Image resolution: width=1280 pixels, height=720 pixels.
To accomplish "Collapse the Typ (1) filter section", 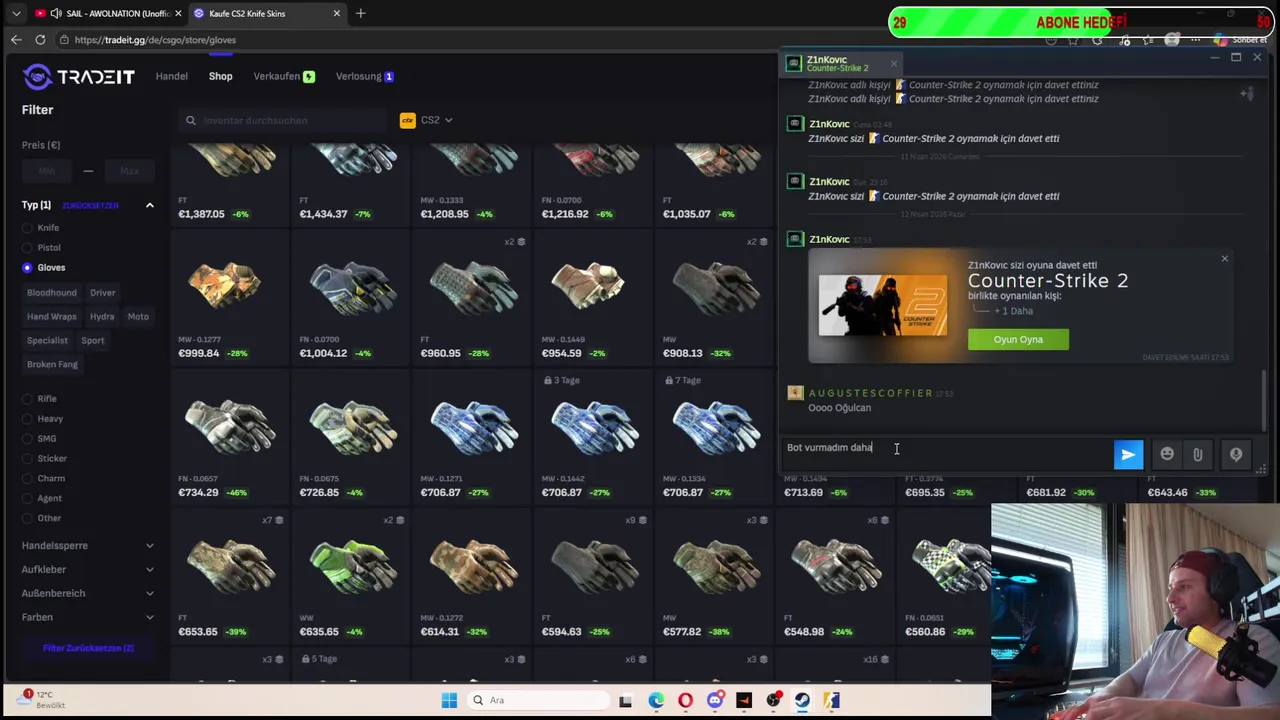I will (x=150, y=205).
